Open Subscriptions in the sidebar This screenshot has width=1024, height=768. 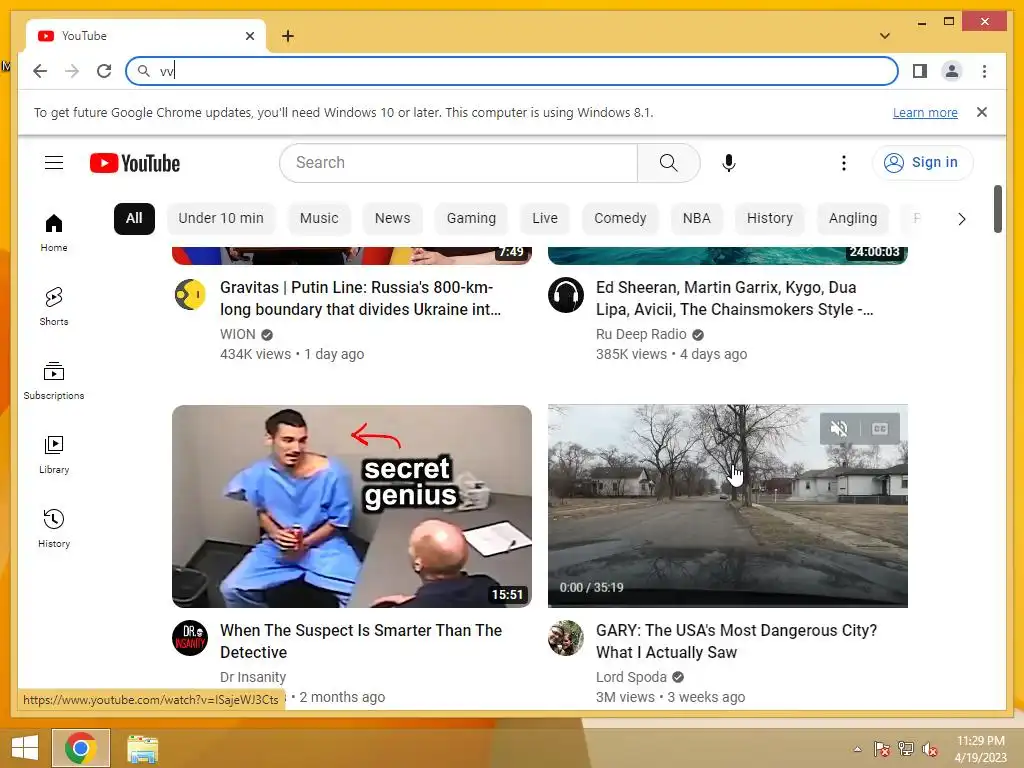(54, 381)
